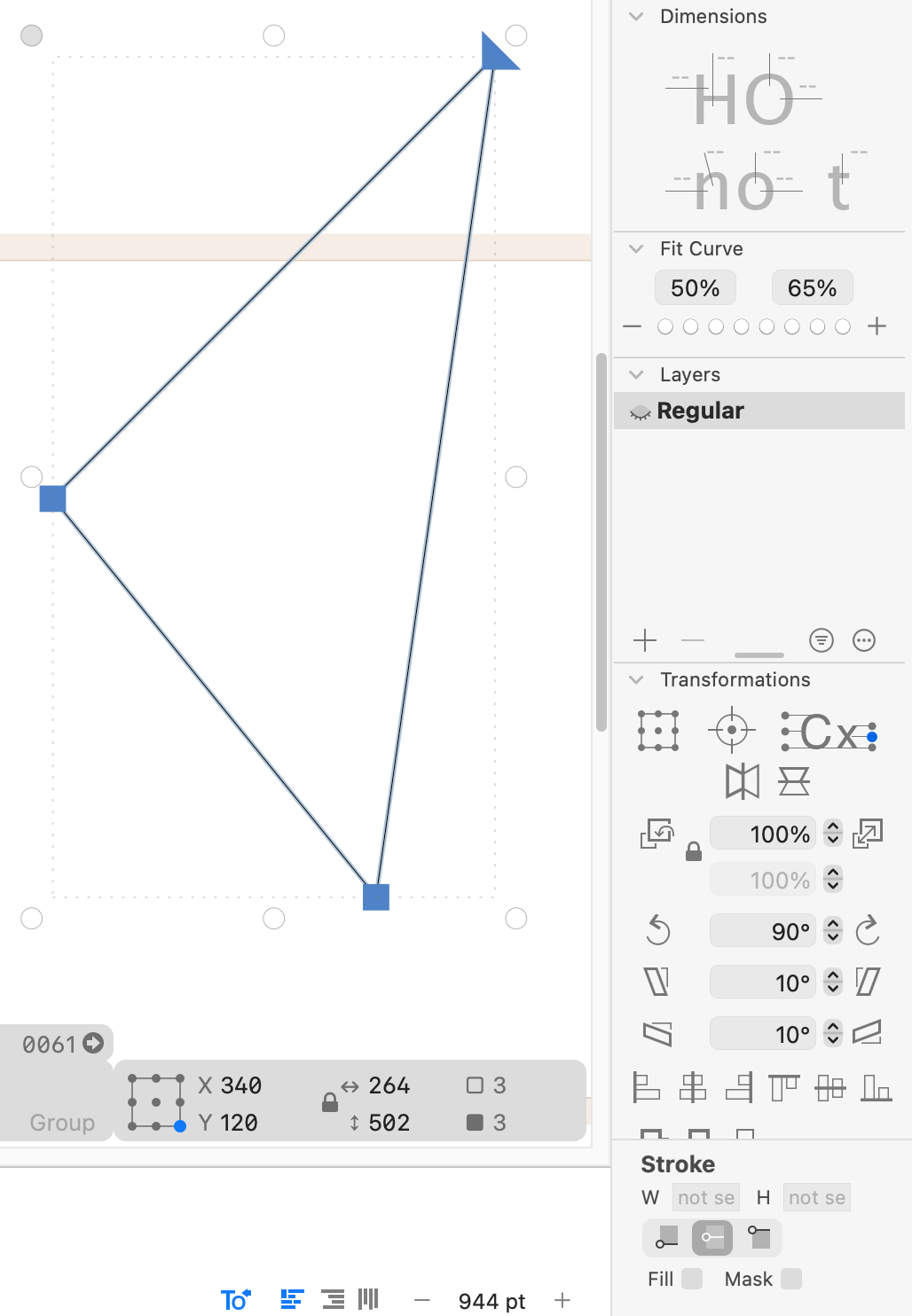The image size is (912, 1316).
Task: Toggle visibility eye of Regular layer
Action: point(640,412)
